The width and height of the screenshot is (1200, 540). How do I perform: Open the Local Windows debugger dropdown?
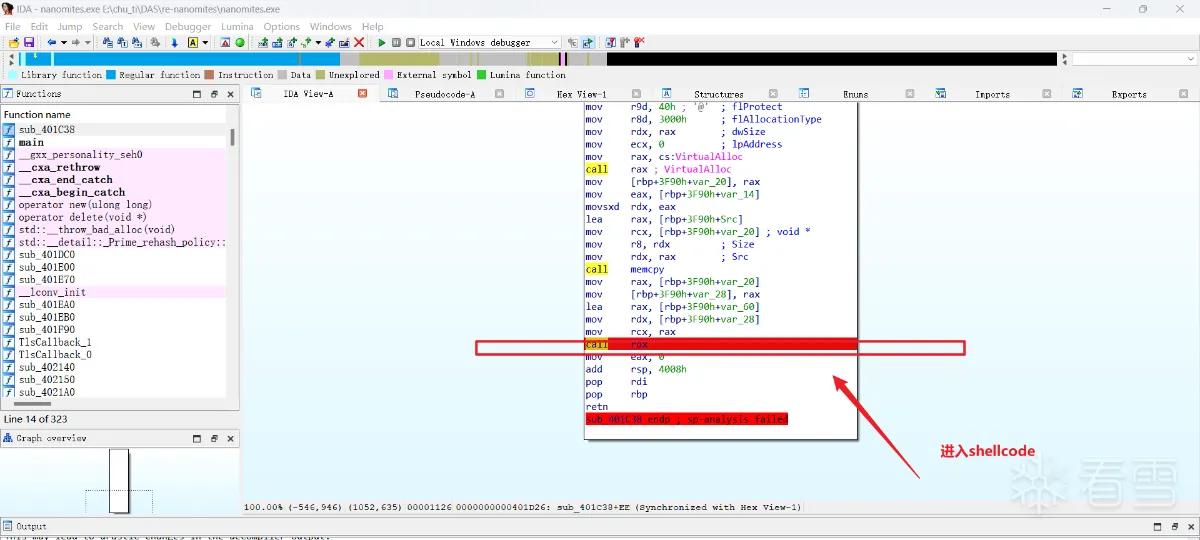tap(489, 43)
